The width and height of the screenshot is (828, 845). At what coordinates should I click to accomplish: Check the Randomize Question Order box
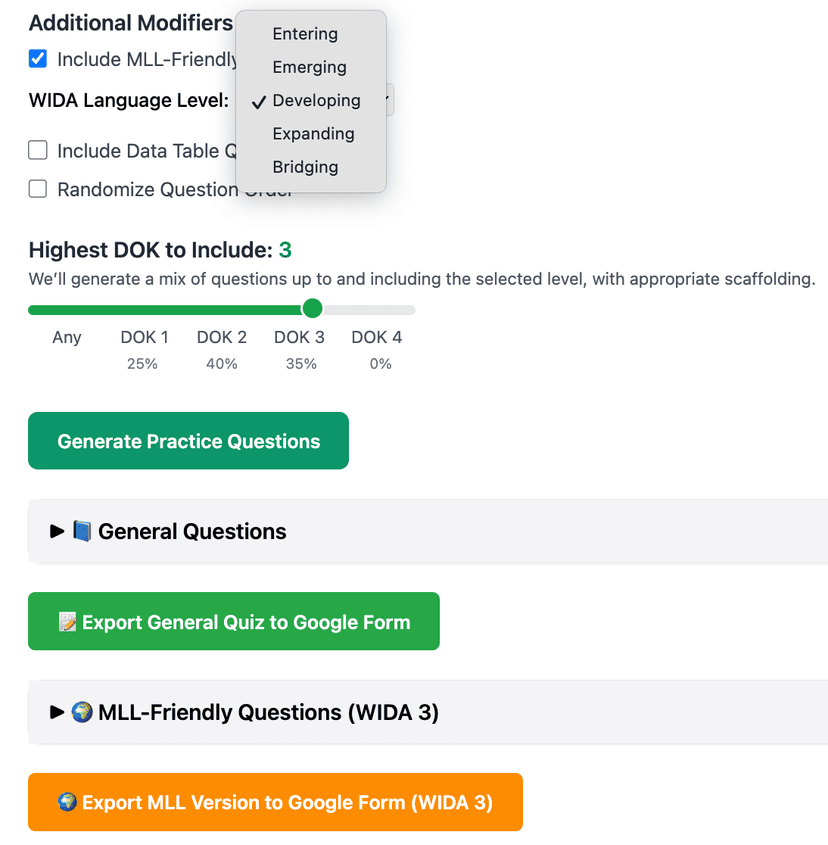(38, 189)
